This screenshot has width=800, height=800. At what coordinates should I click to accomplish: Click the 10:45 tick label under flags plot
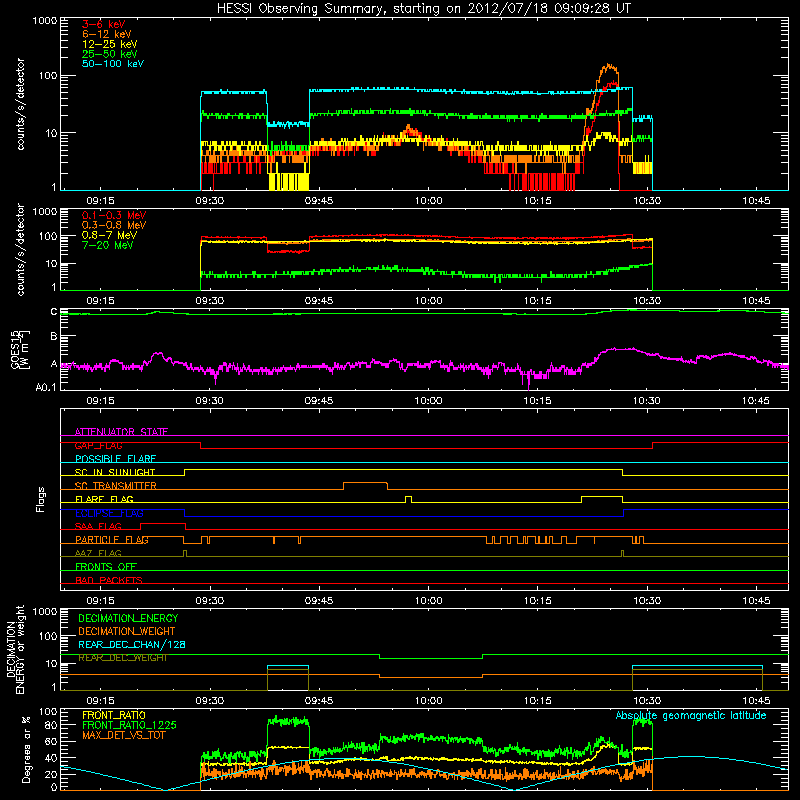[x=756, y=601]
